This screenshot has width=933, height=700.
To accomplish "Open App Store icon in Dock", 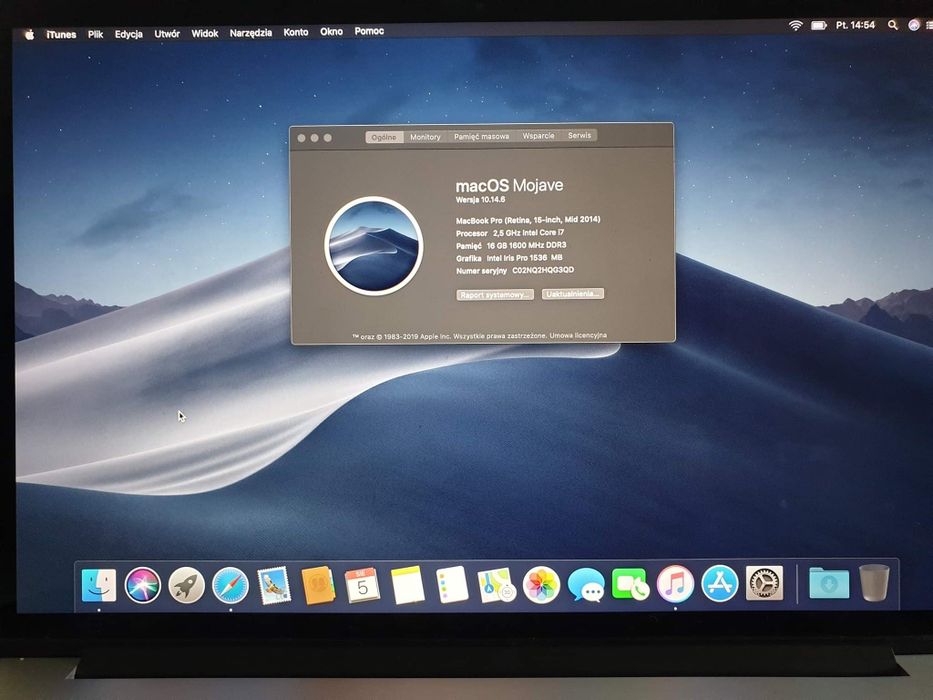I will point(719,584).
